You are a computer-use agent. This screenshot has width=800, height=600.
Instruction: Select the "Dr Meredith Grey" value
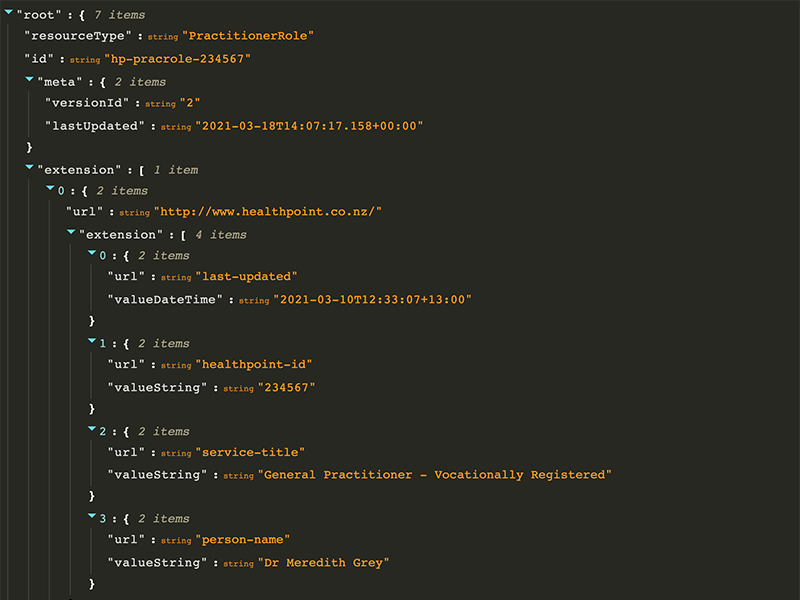click(323, 563)
